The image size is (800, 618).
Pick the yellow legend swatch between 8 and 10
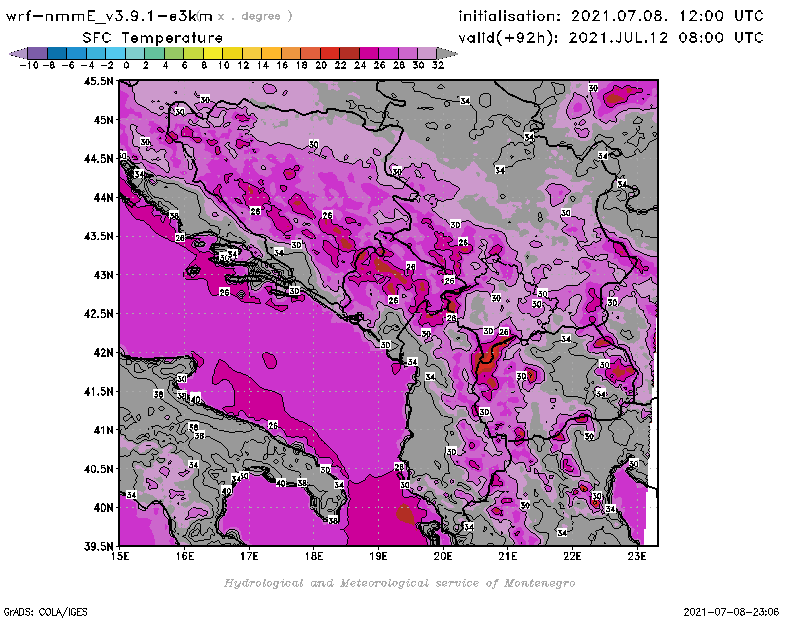tap(213, 53)
